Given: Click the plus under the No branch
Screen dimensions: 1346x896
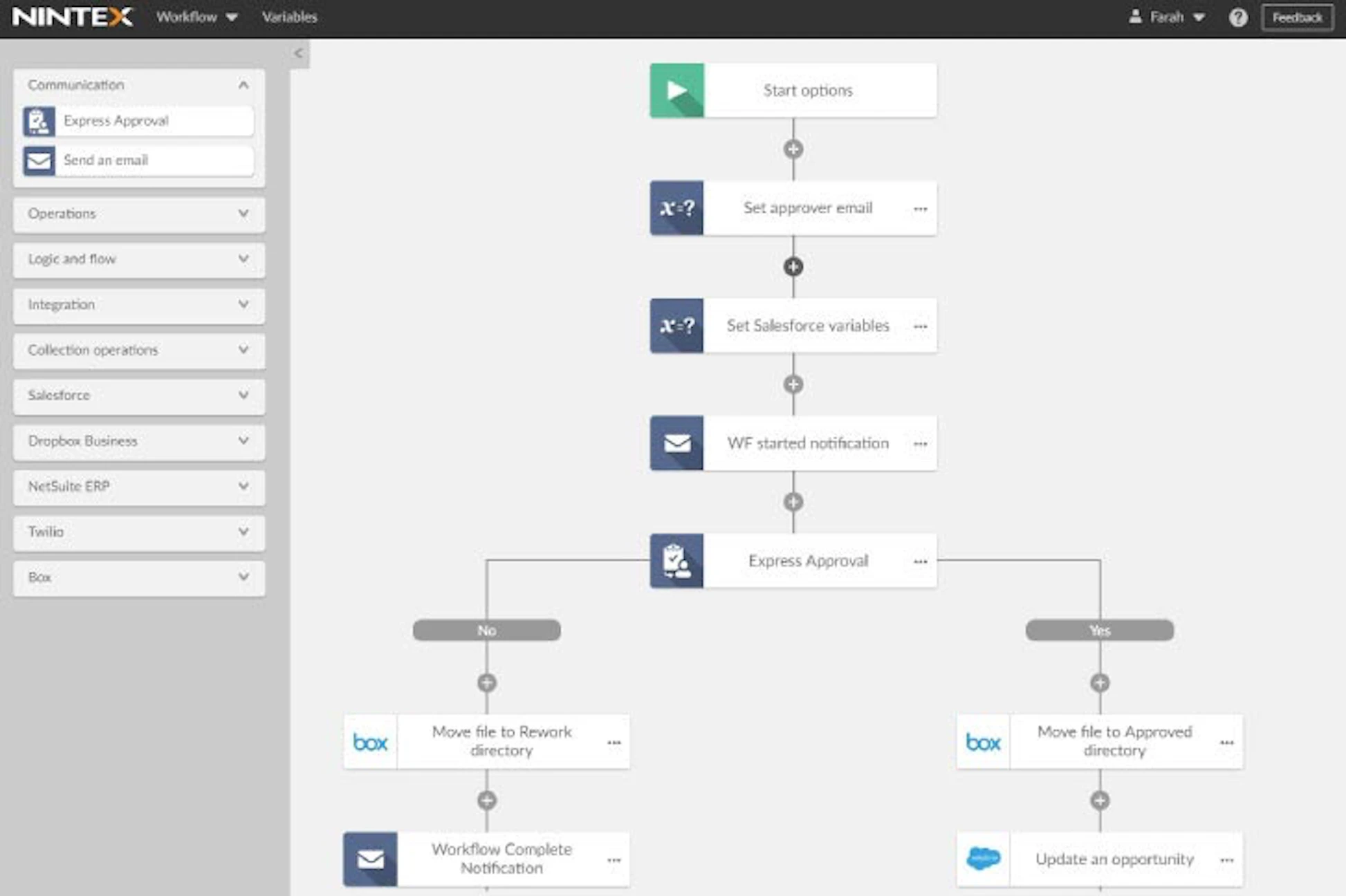Looking at the screenshot, I should [x=487, y=682].
